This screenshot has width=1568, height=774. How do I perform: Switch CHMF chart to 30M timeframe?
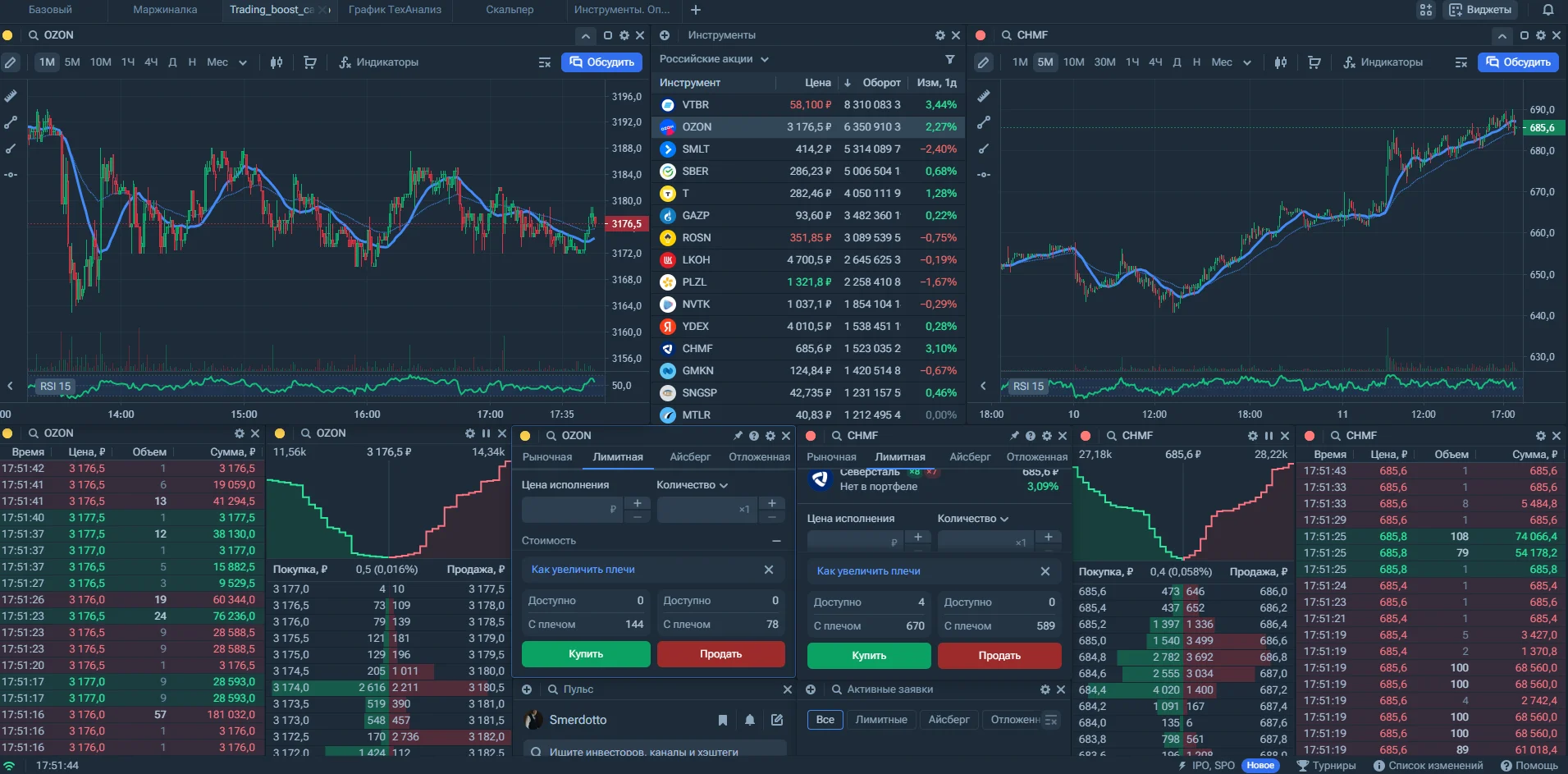[x=1105, y=62]
